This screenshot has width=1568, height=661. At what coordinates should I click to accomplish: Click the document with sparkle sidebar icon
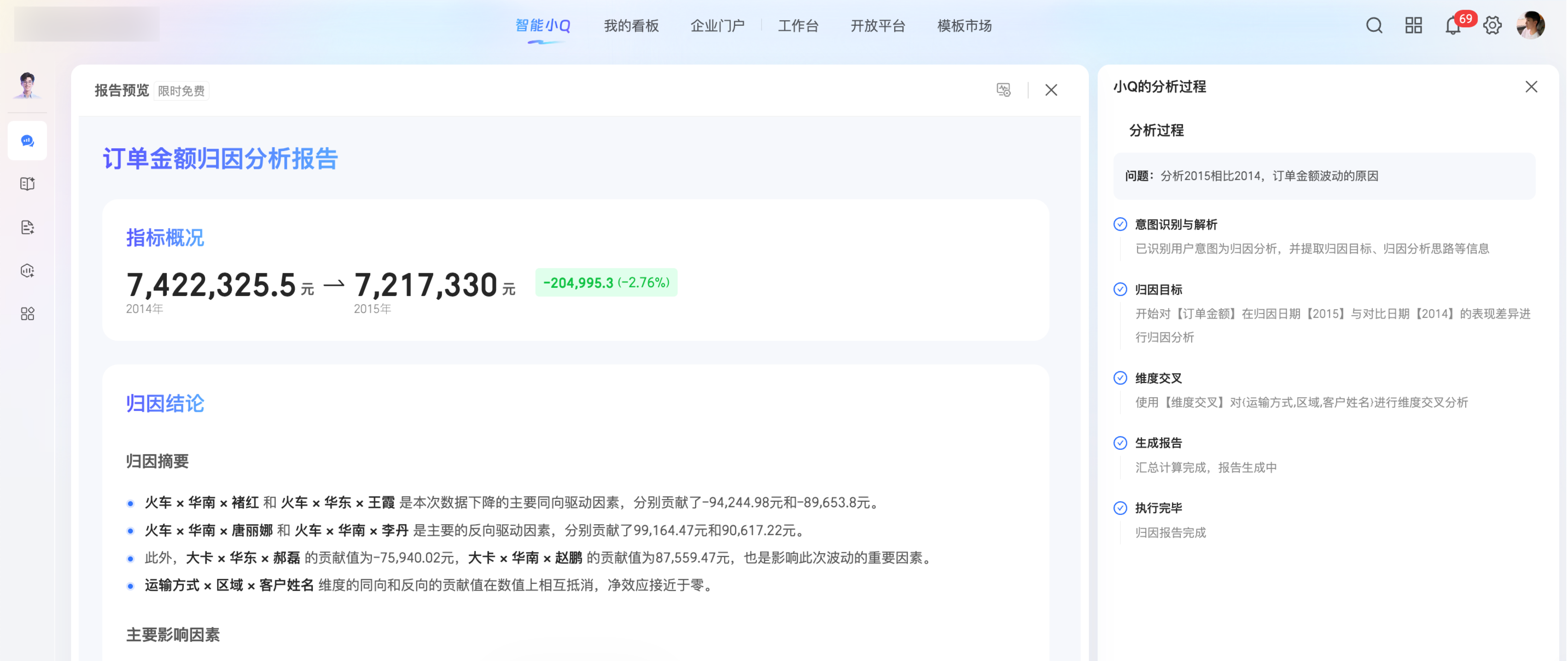pyautogui.click(x=27, y=227)
